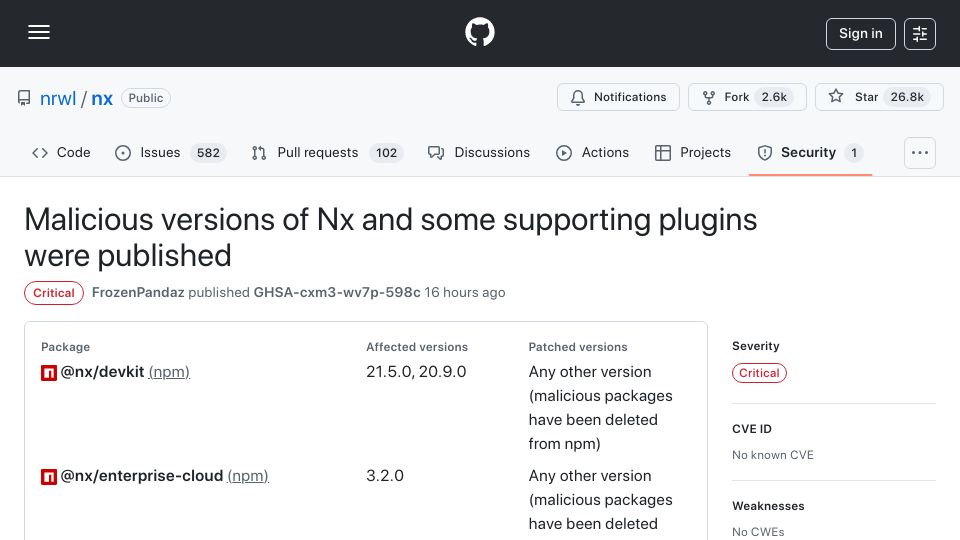This screenshot has width=960, height=540.
Task: Switch to the Code tab
Action: 61,152
